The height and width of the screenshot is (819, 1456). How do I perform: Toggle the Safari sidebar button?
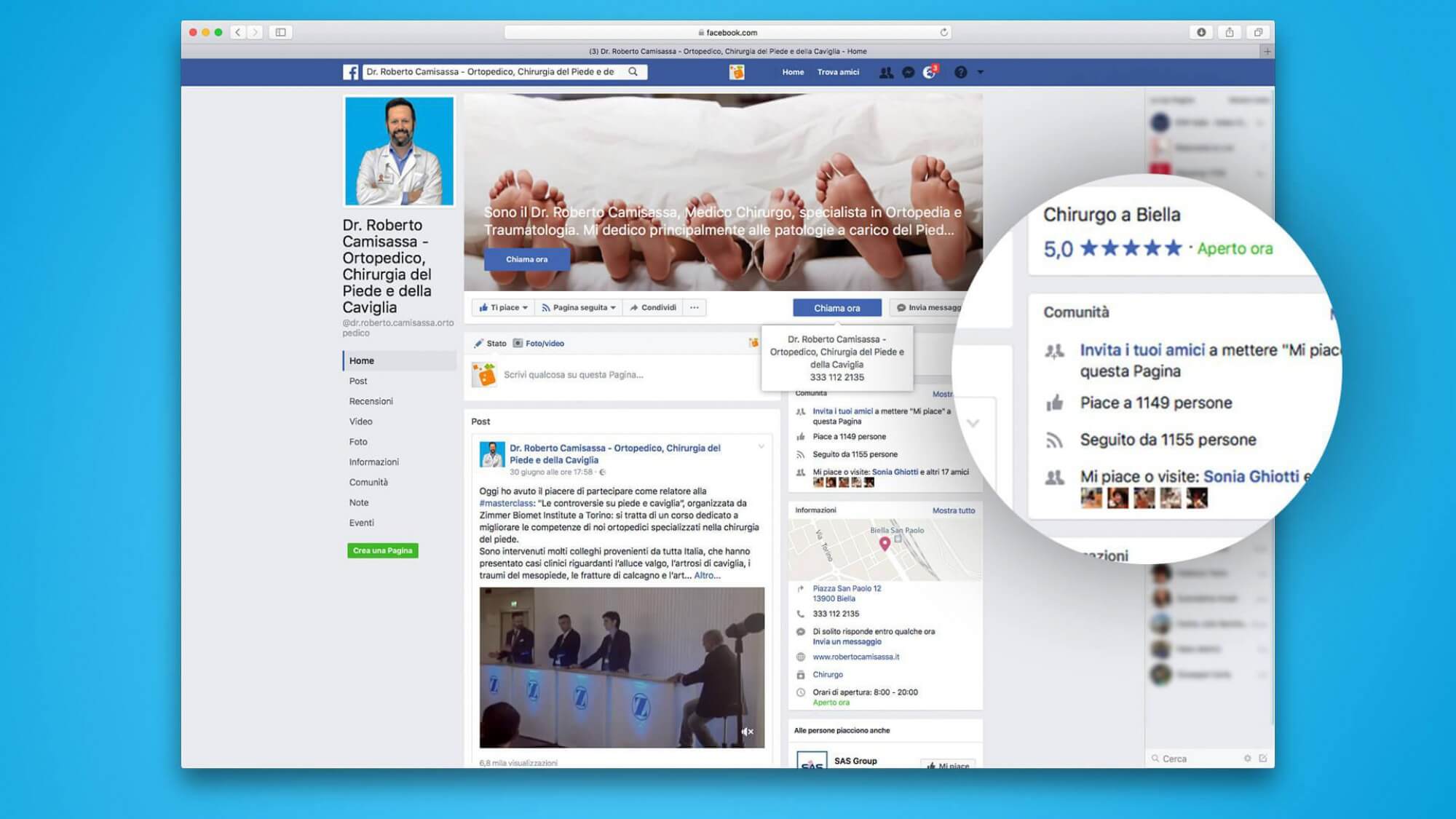point(280,32)
